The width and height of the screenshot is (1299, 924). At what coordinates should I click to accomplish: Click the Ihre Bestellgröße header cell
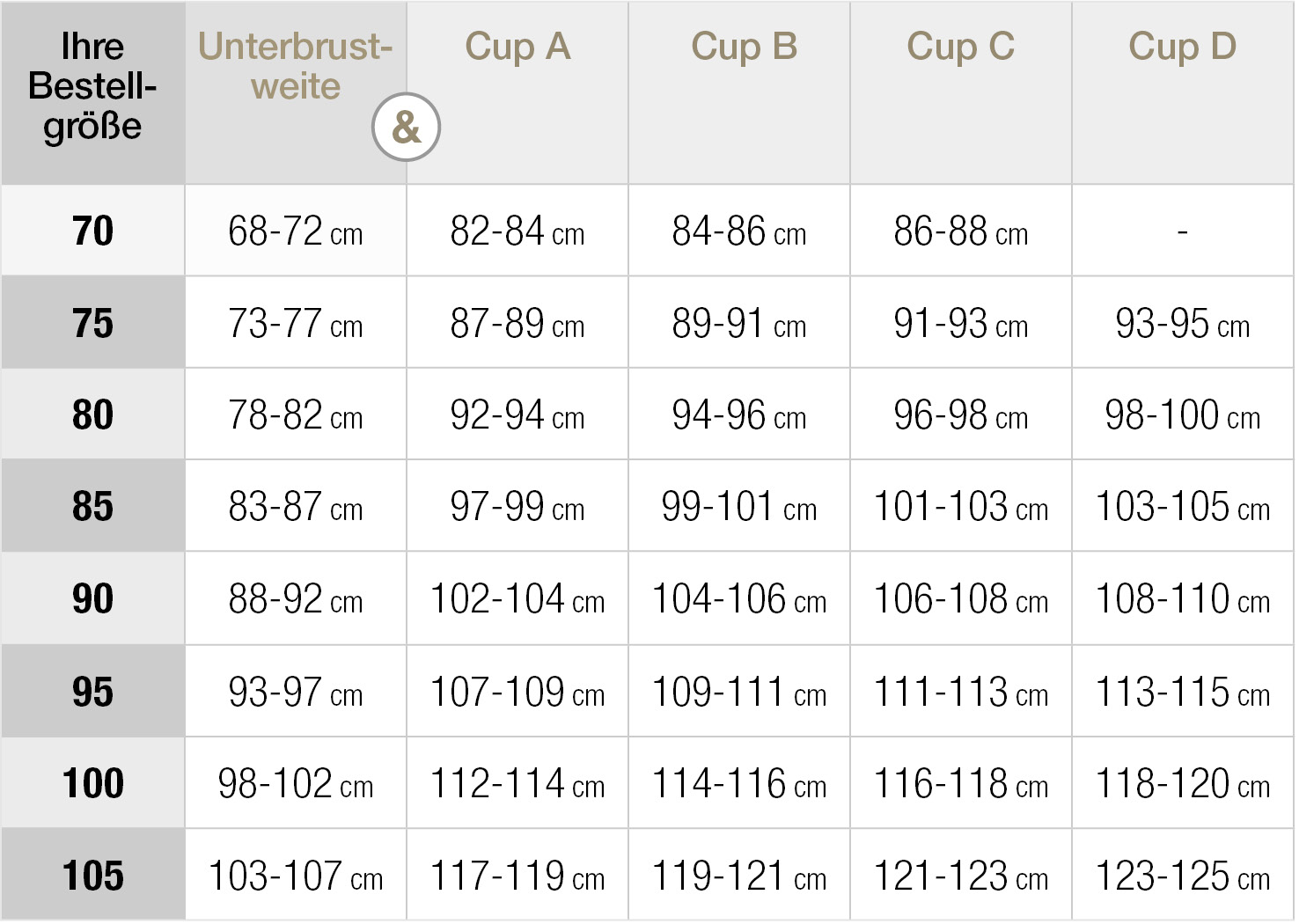92,86
